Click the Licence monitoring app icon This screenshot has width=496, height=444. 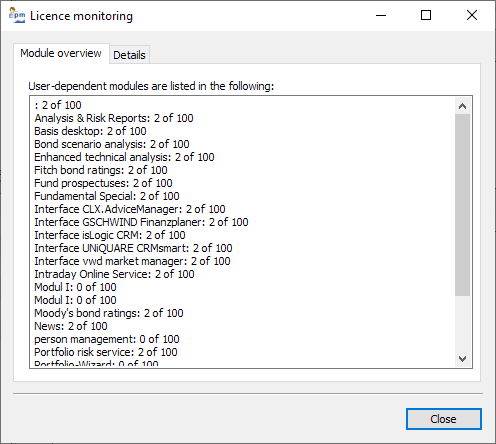pos(17,15)
